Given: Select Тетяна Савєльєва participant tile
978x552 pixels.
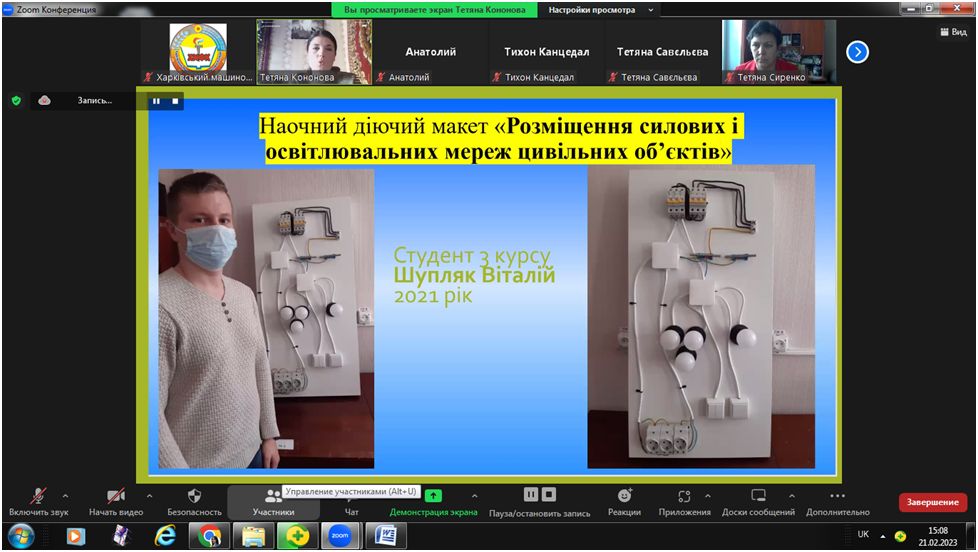Looking at the screenshot, I should click(662, 52).
